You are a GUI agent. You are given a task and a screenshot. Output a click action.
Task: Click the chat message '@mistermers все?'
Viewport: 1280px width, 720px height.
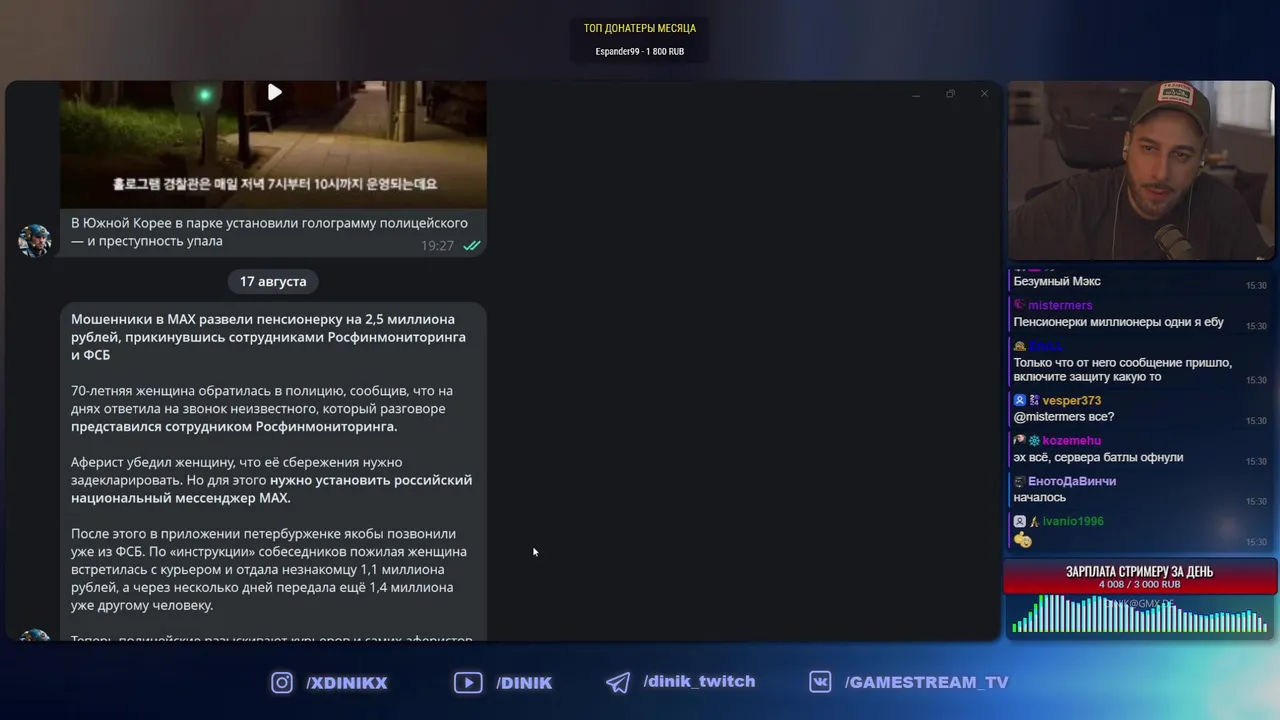coord(1064,417)
